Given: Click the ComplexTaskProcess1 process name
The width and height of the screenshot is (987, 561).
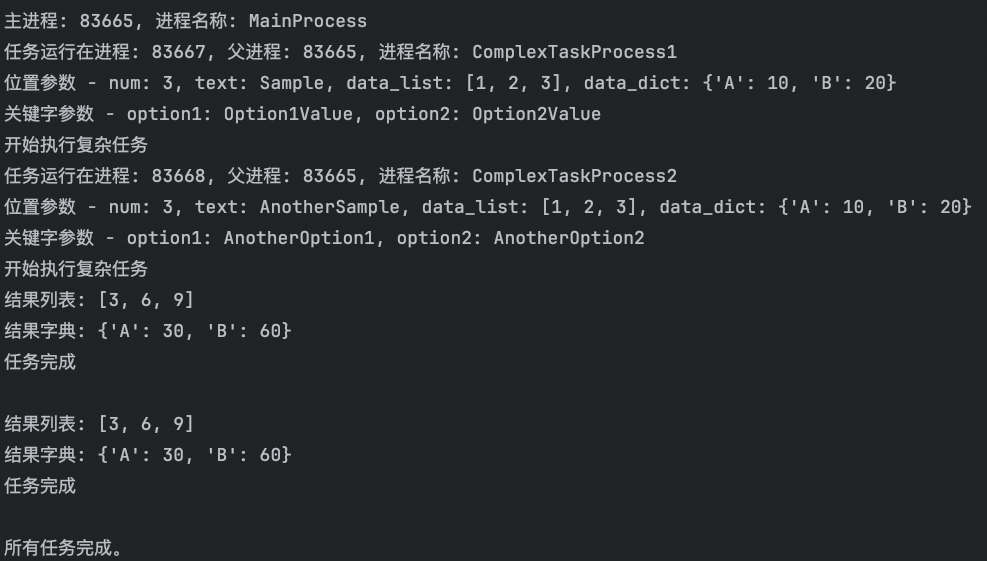Looking at the screenshot, I should point(574,52).
